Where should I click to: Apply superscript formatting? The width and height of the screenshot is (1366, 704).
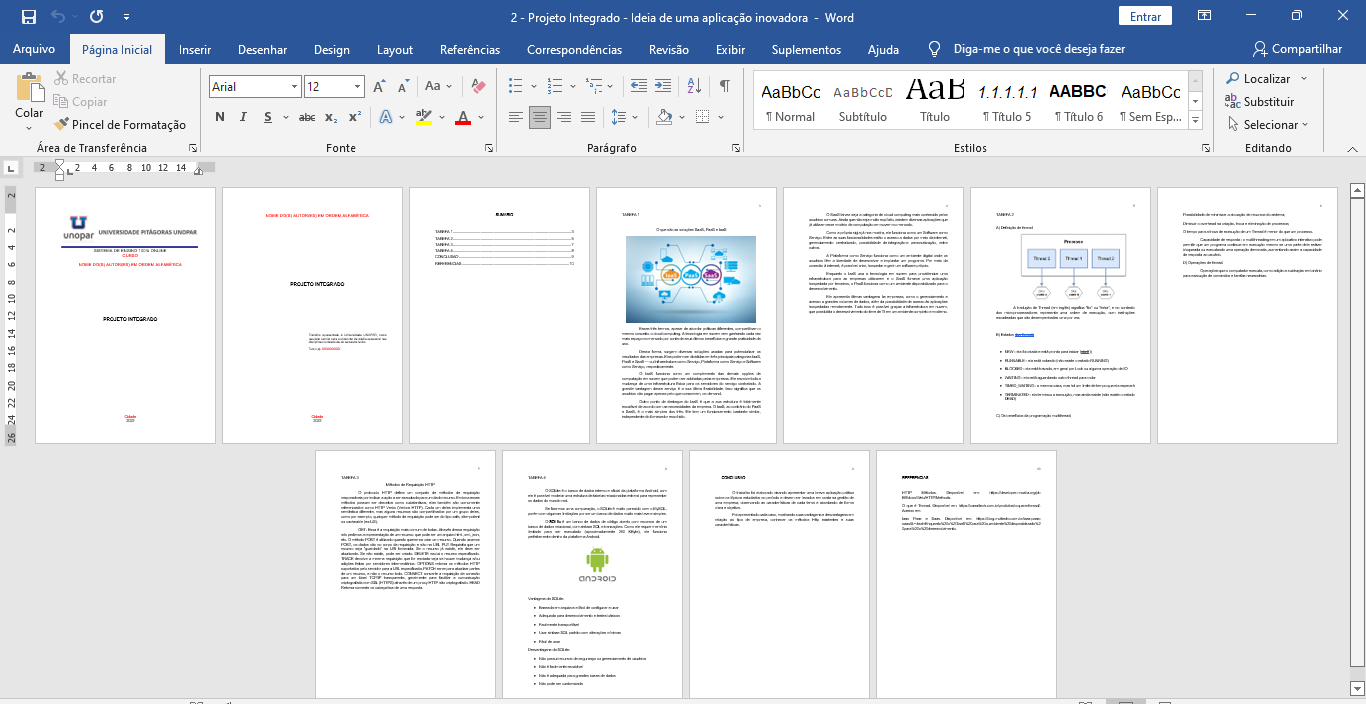click(354, 117)
